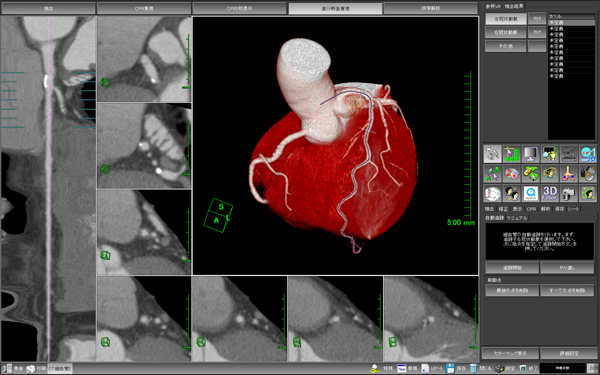Select the monitor display icon in tool grid

(530, 154)
